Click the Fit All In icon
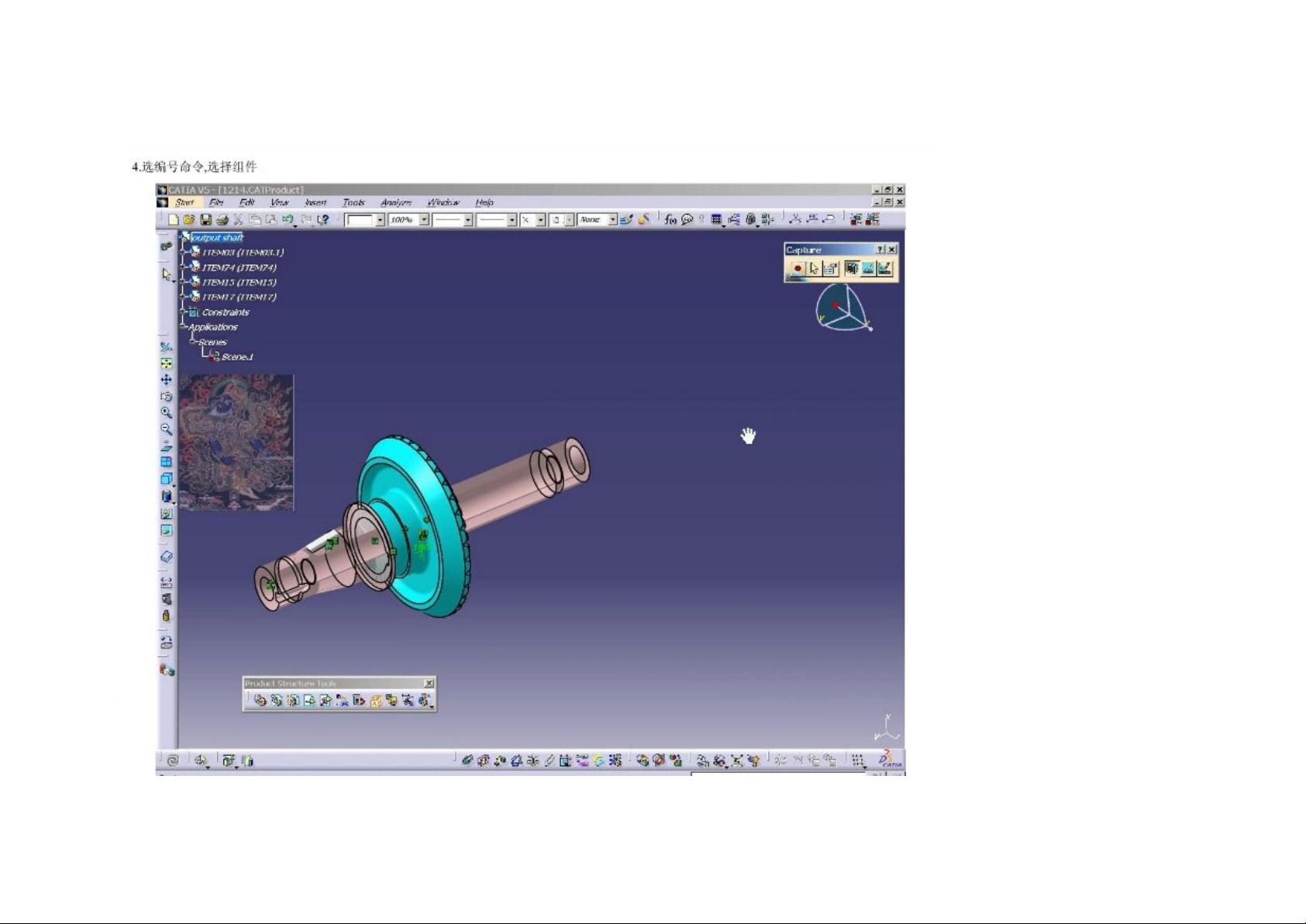This screenshot has width=1306, height=924. point(167,364)
